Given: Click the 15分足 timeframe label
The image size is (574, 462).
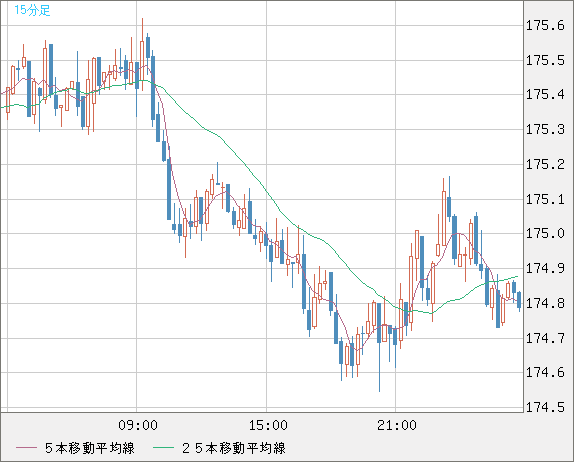Looking at the screenshot, I should click(x=32, y=10).
